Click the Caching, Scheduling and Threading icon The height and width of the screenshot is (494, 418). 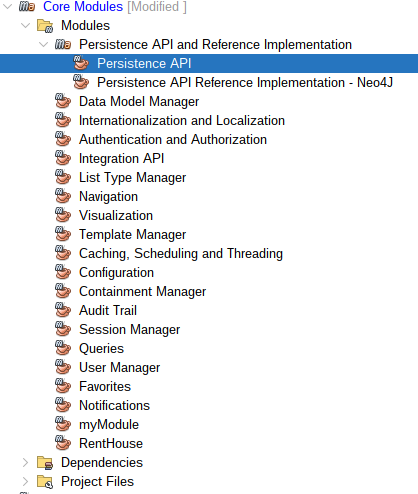(63, 253)
